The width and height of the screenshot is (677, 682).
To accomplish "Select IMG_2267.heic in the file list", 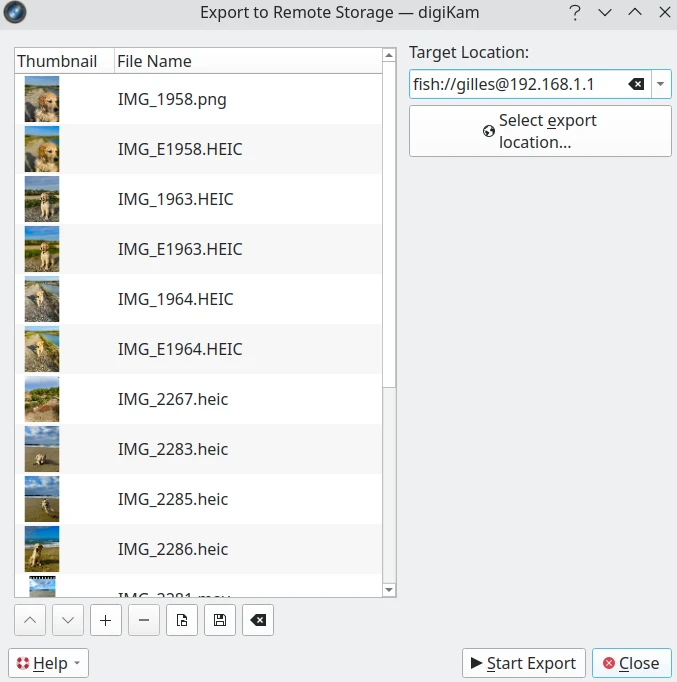I will (173, 399).
